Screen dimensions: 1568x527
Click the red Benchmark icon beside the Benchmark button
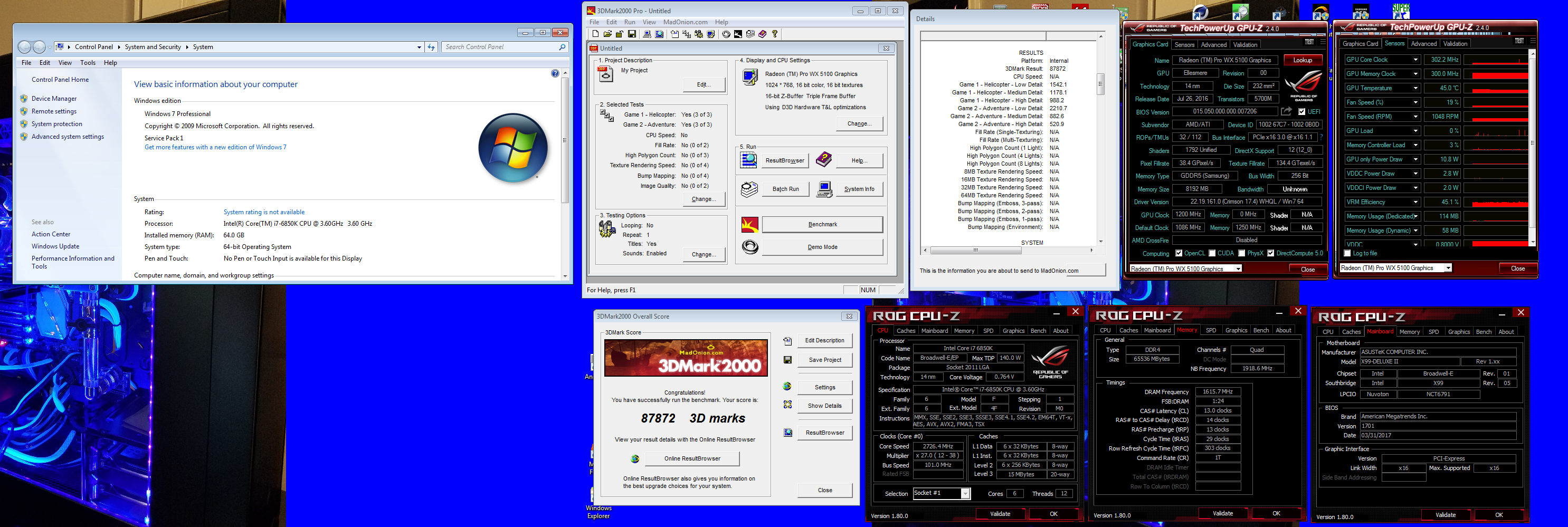pos(750,225)
